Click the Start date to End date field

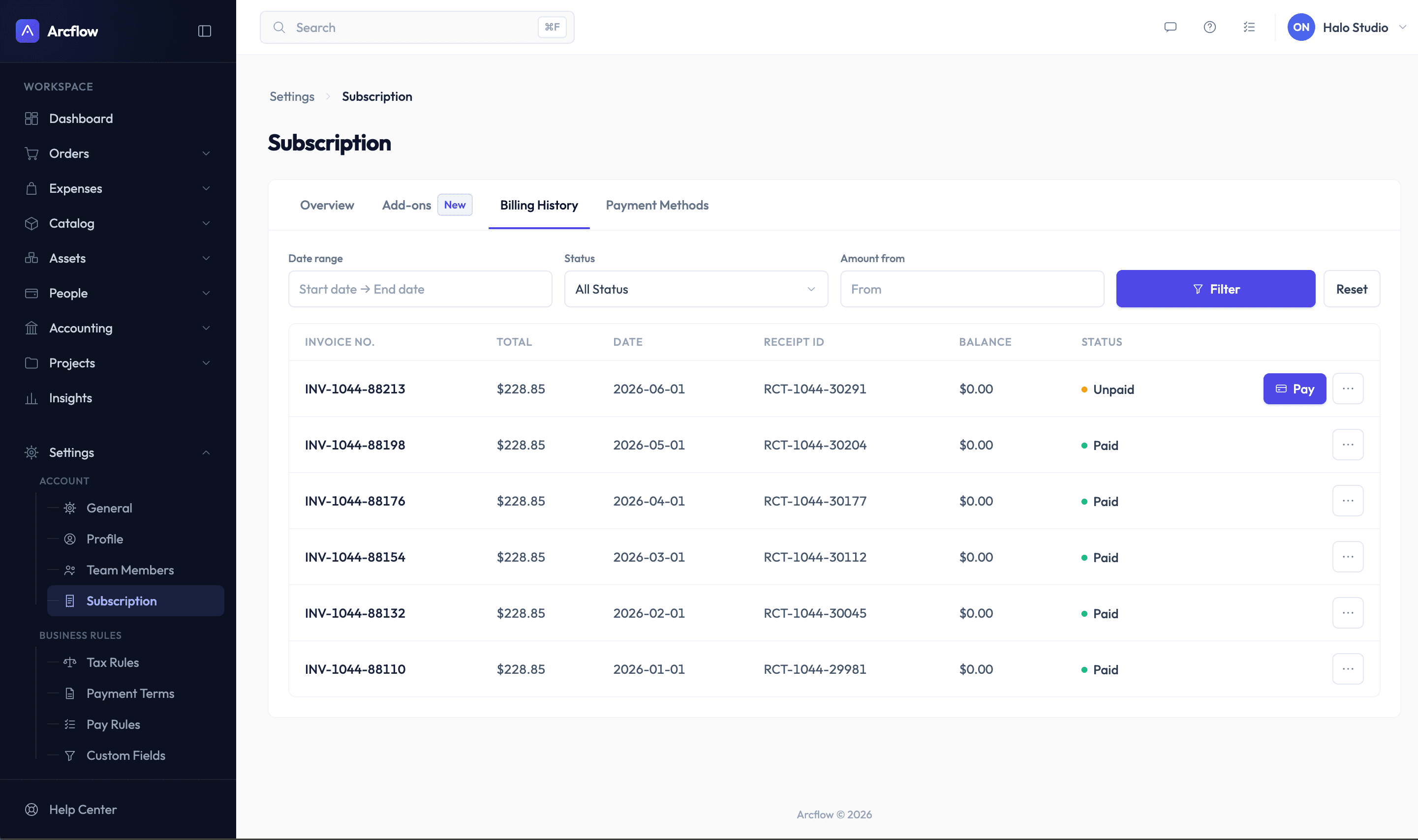[420, 289]
